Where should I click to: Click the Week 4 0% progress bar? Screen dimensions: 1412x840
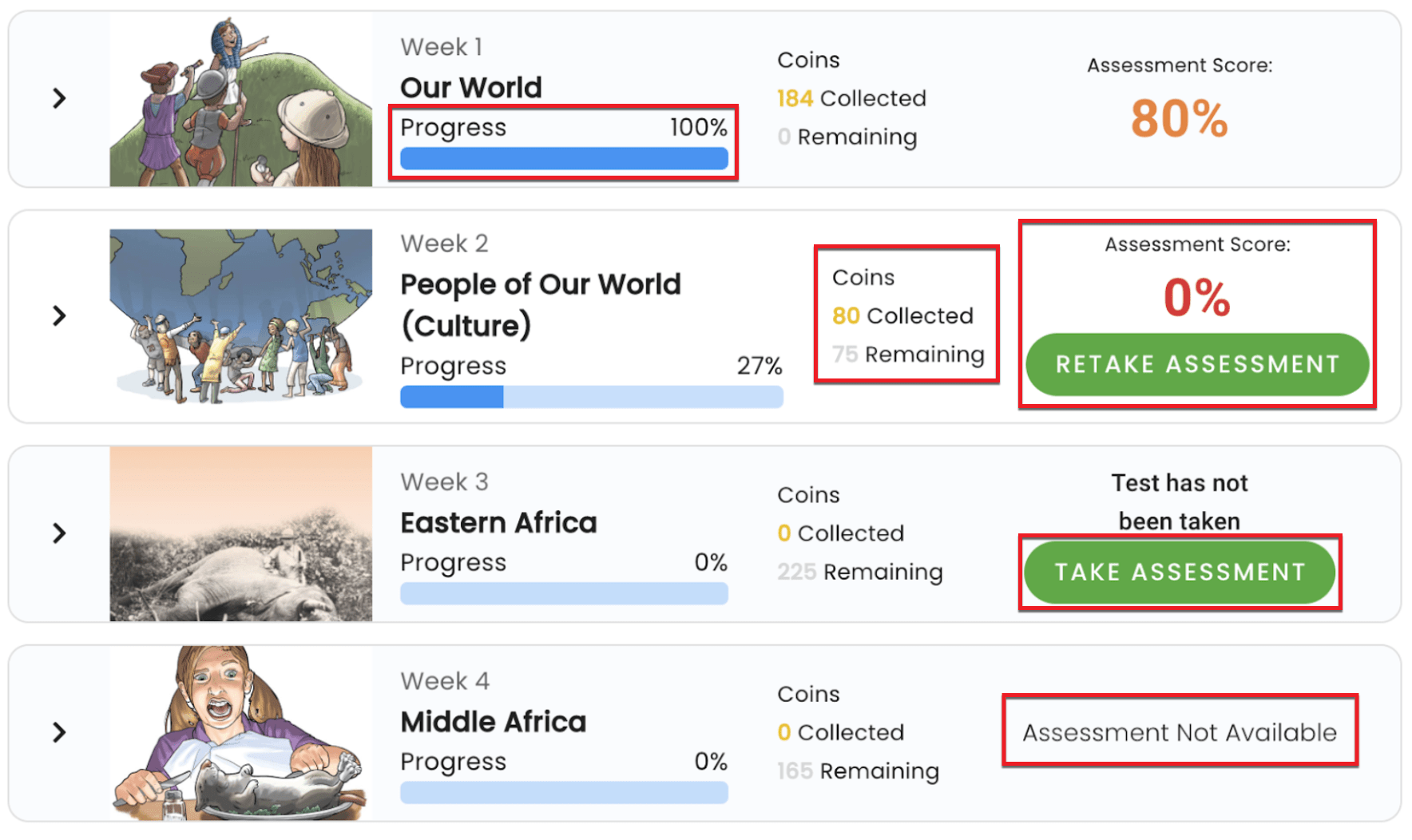564,792
